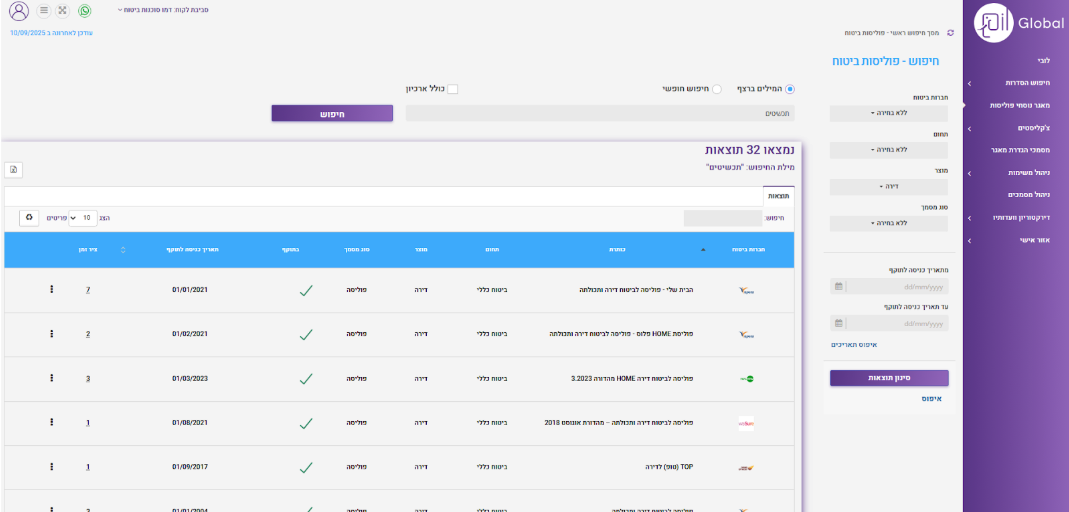Open calendar icon of 'מתאריך כניסה לתוקף' field

click(x=838, y=286)
